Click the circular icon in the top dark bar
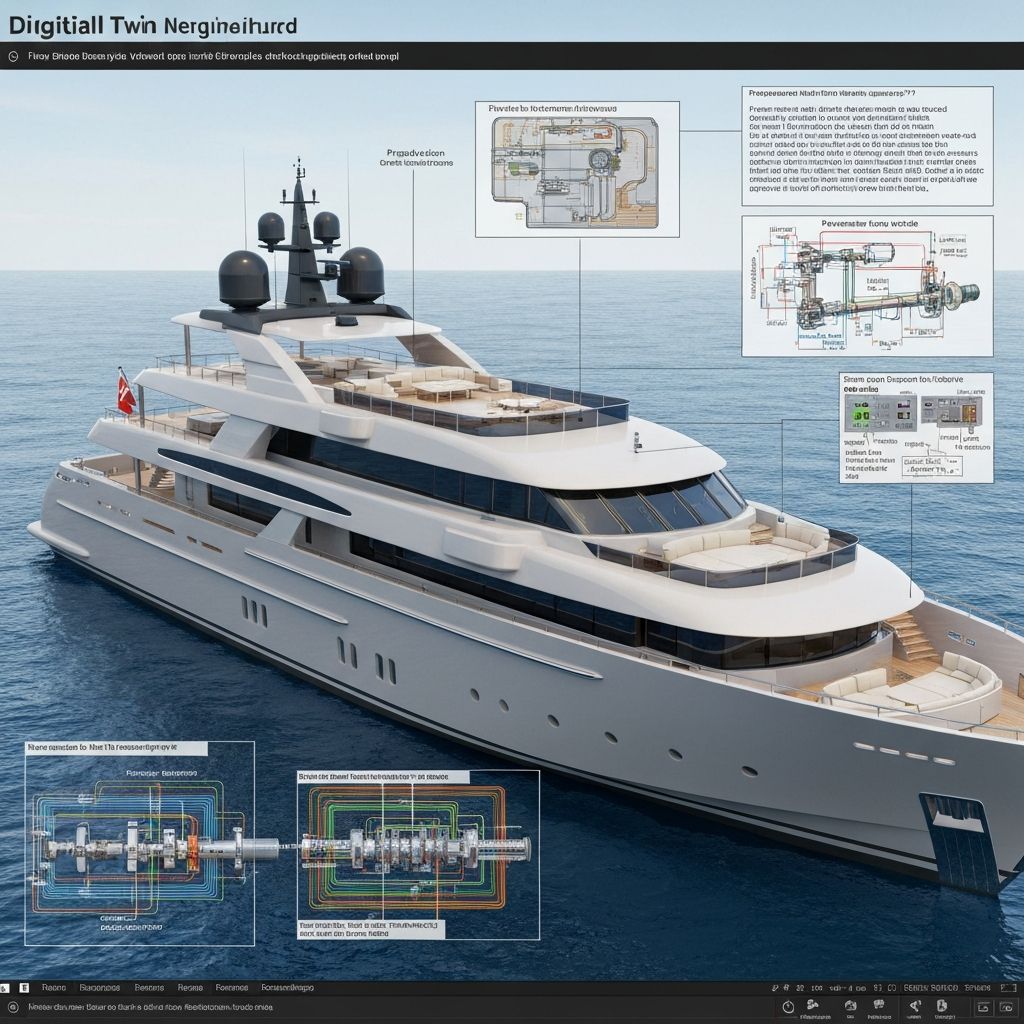1024x1024 pixels. [13, 57]
